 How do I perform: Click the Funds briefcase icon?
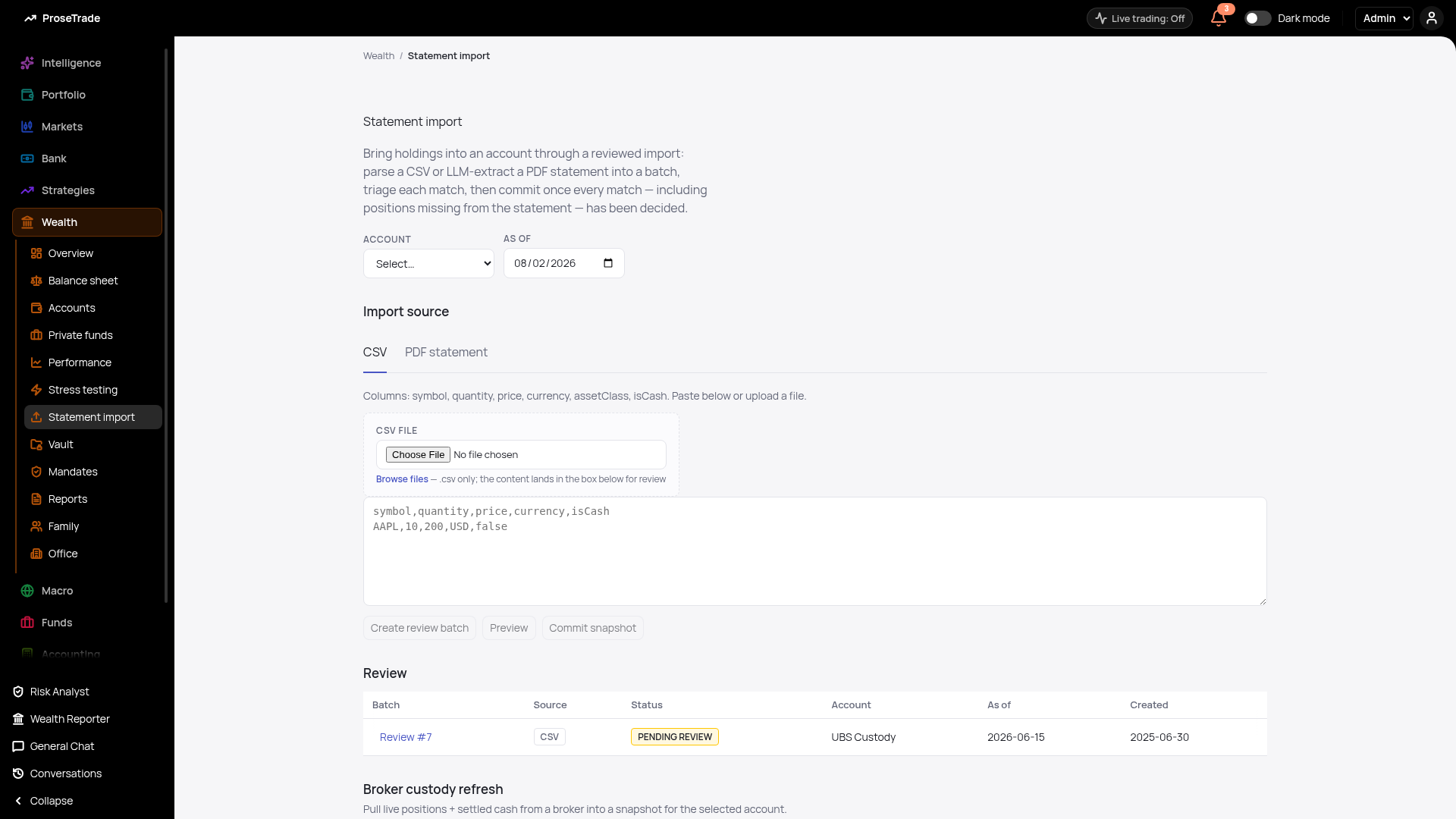coord(27,623)
